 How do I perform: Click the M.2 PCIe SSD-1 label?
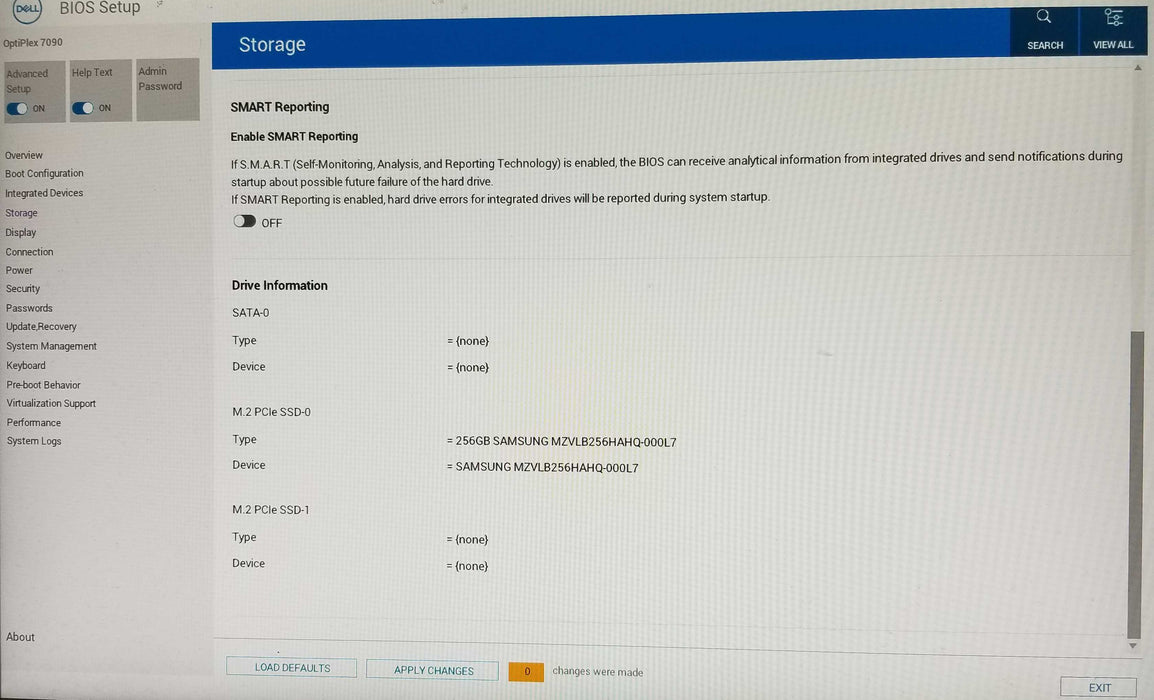pos(271,509)
